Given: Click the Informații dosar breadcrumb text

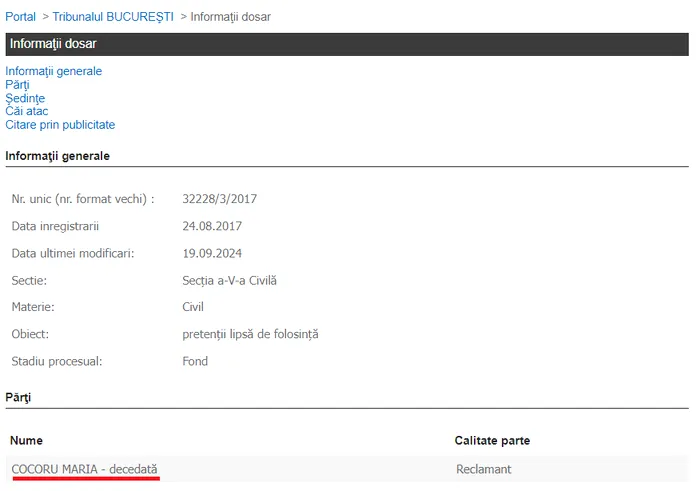Looking at the screenshot, I should point(230,17).
